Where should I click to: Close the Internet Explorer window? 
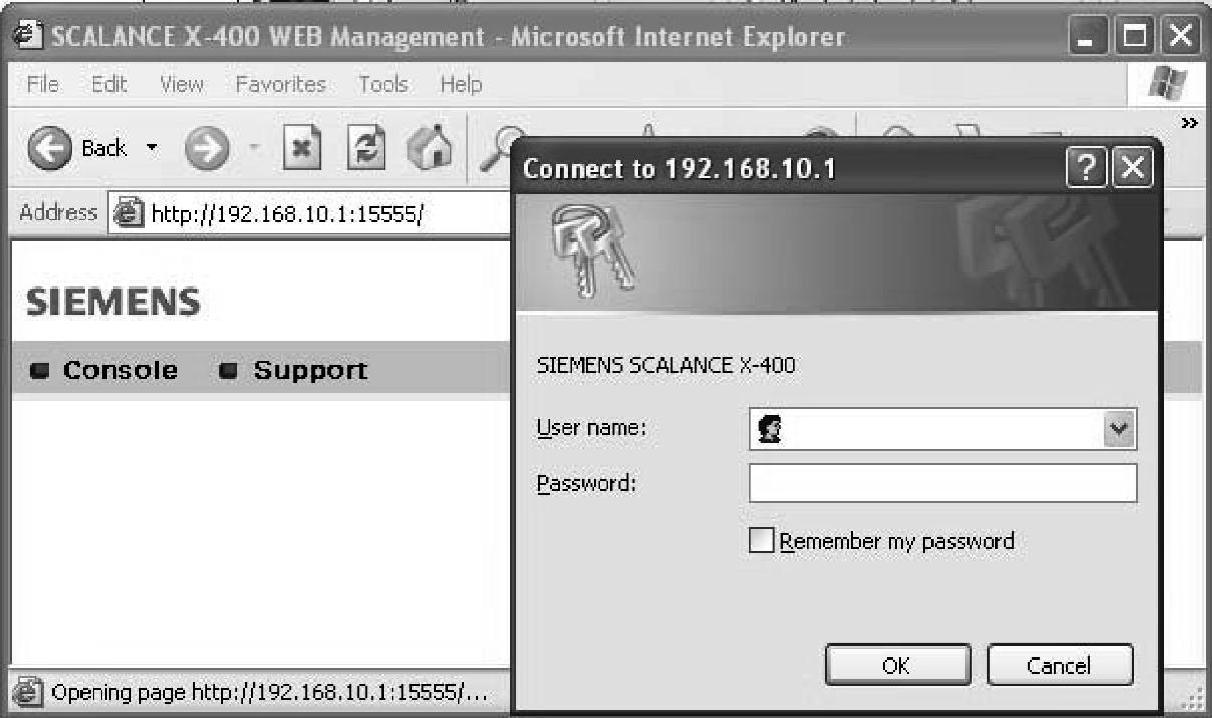(1180, 38)
